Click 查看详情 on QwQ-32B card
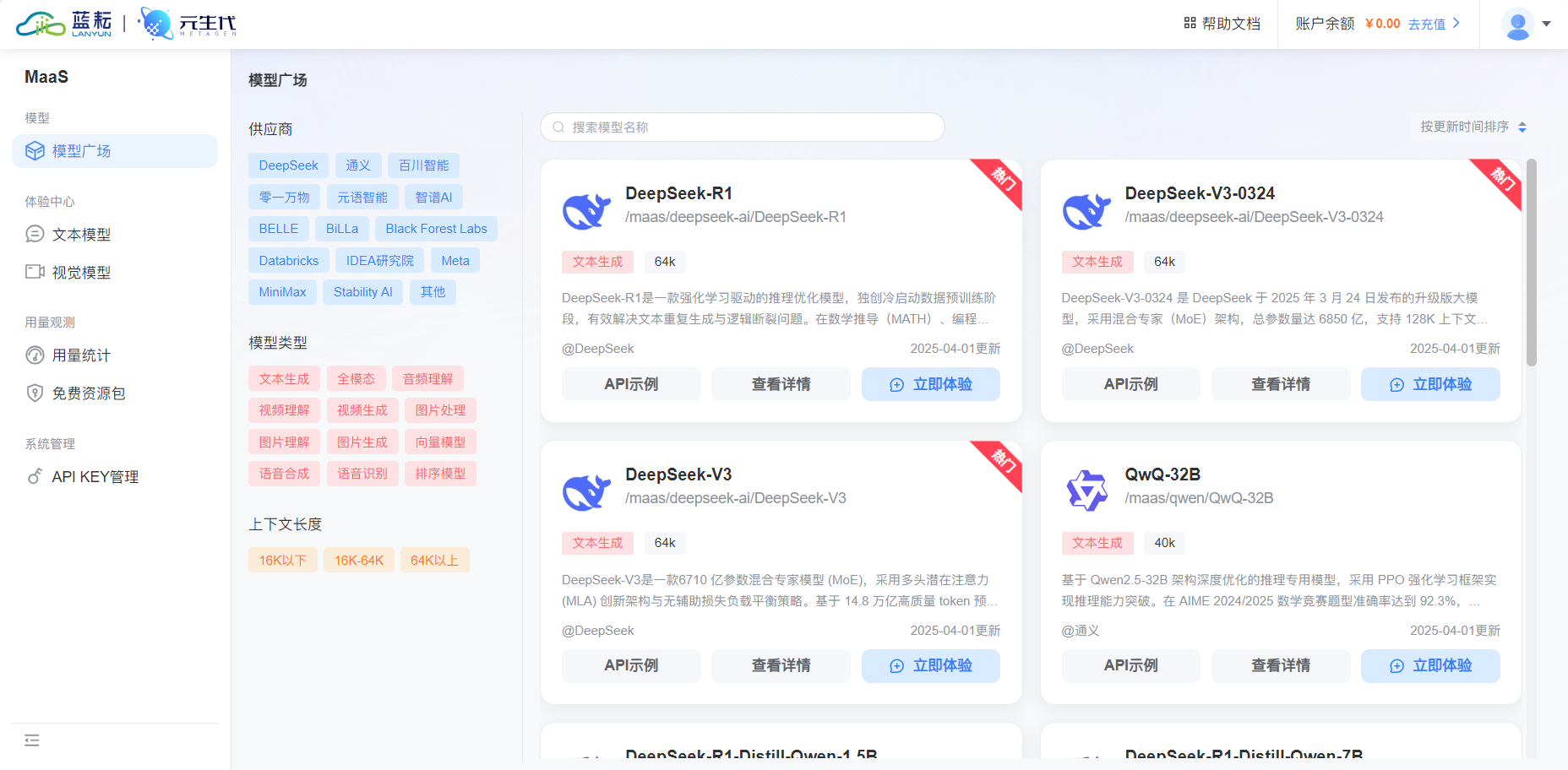Image resolution: width=1568 pixels, height=770 pixels. click(1281, 665)
